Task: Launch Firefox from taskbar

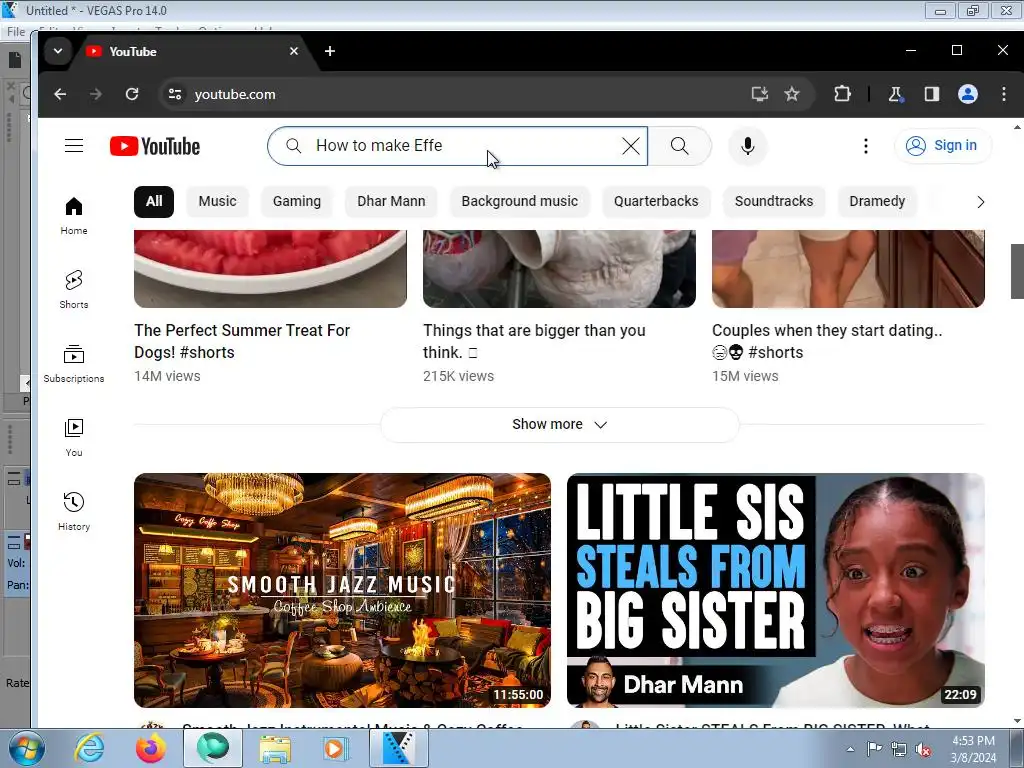Action: (x=150, y=748)
